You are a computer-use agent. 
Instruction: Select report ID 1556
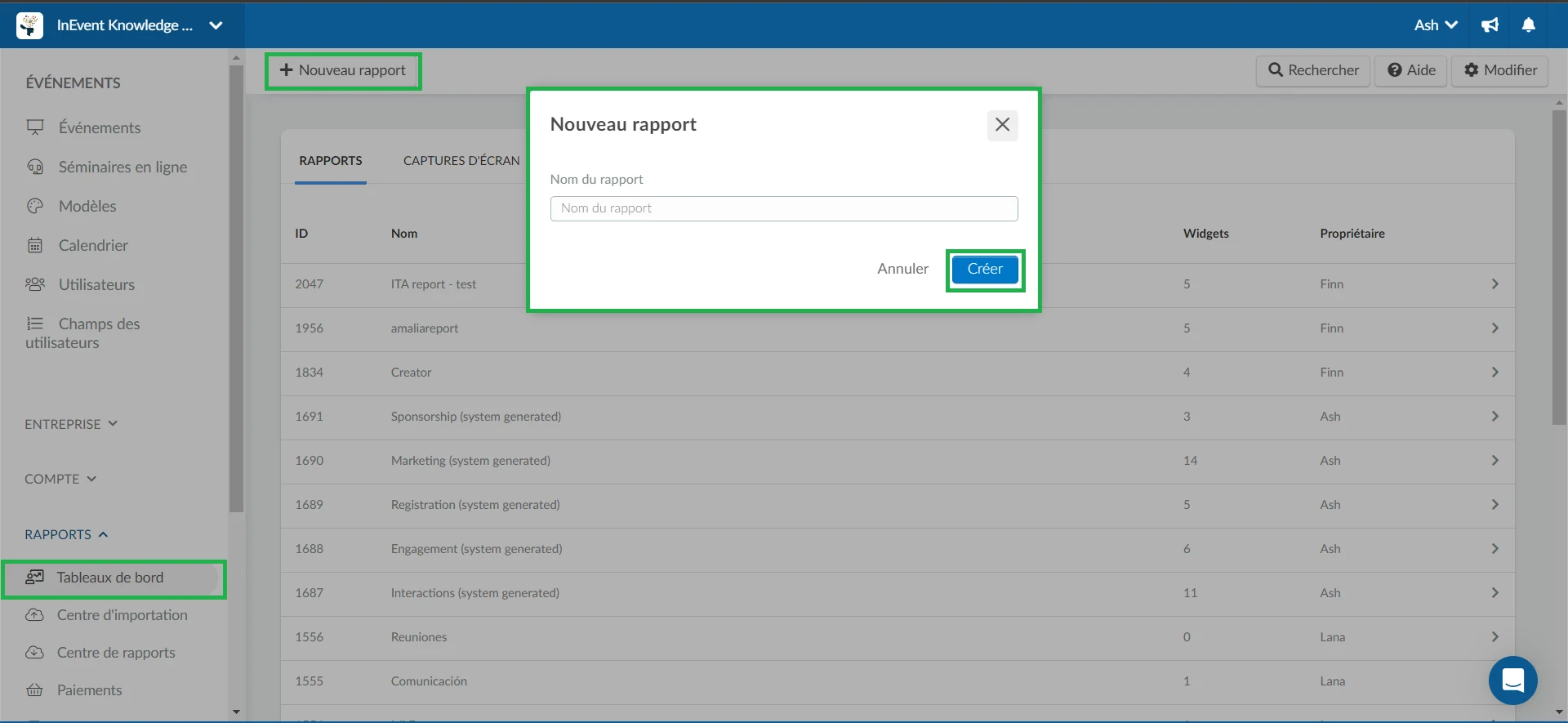[309, 637]
